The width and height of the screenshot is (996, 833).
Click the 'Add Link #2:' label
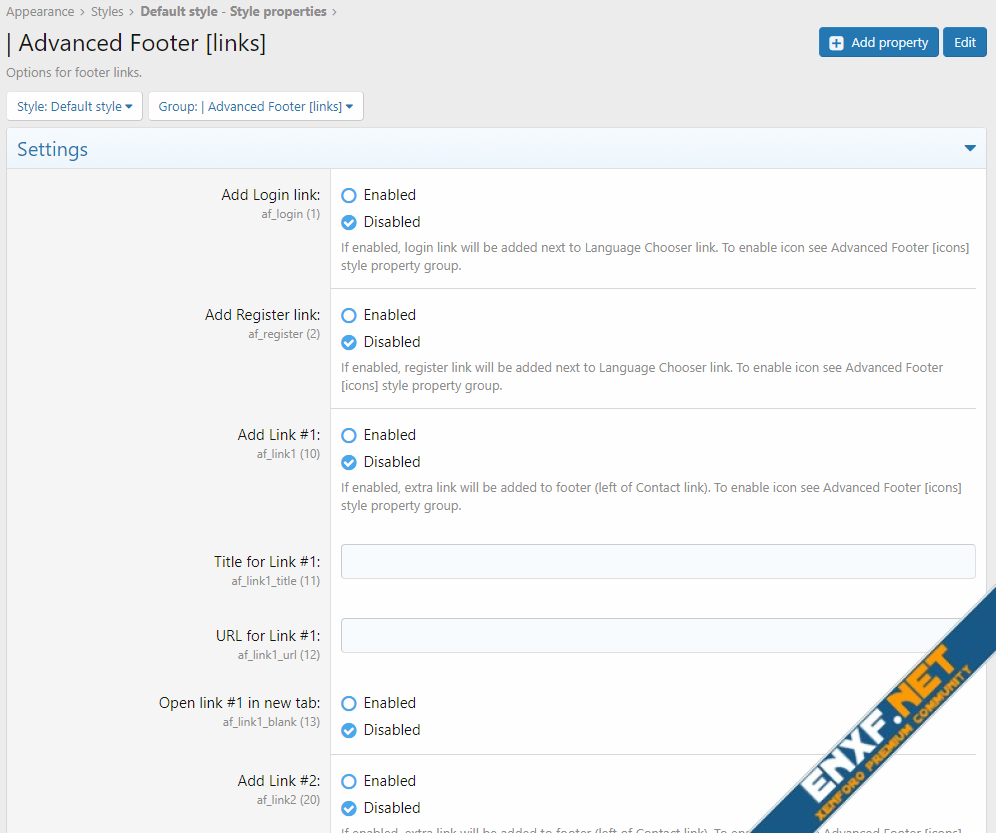(279, 781)
